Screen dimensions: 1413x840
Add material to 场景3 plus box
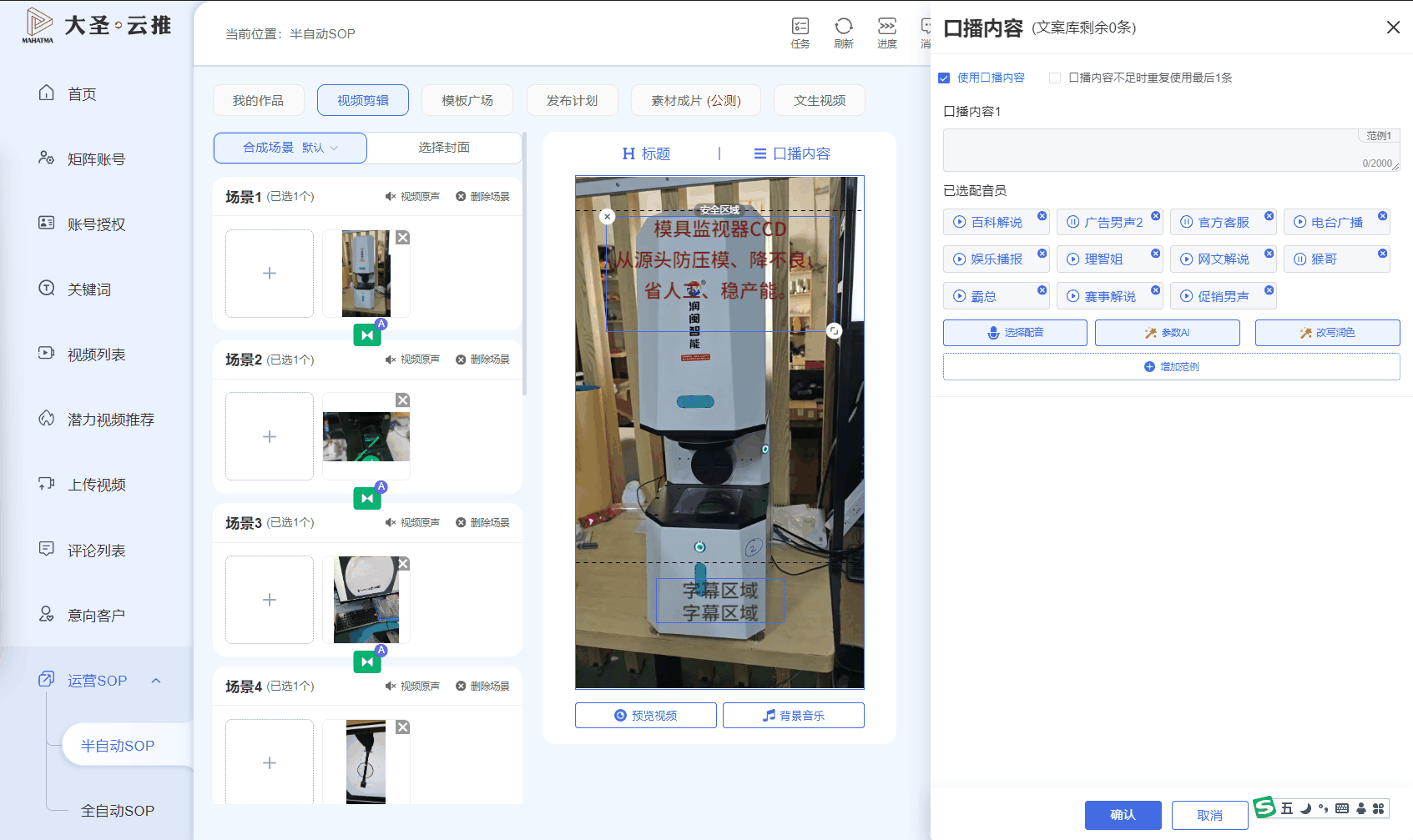pos(270,600)
